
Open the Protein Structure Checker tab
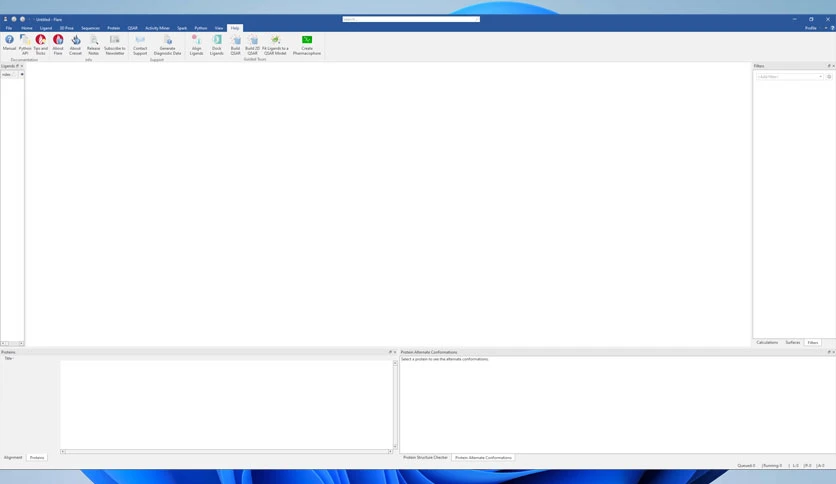(x=425, y=457)
